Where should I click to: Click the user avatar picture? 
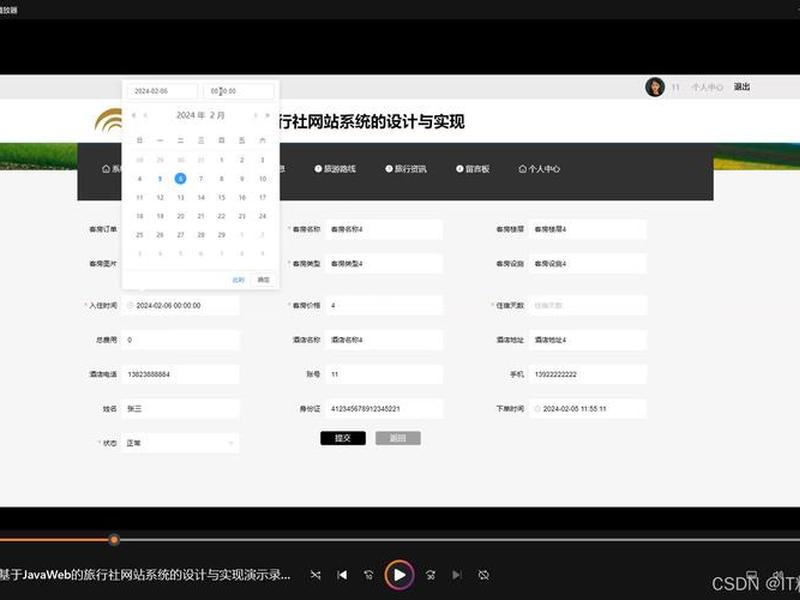(655, 87)
